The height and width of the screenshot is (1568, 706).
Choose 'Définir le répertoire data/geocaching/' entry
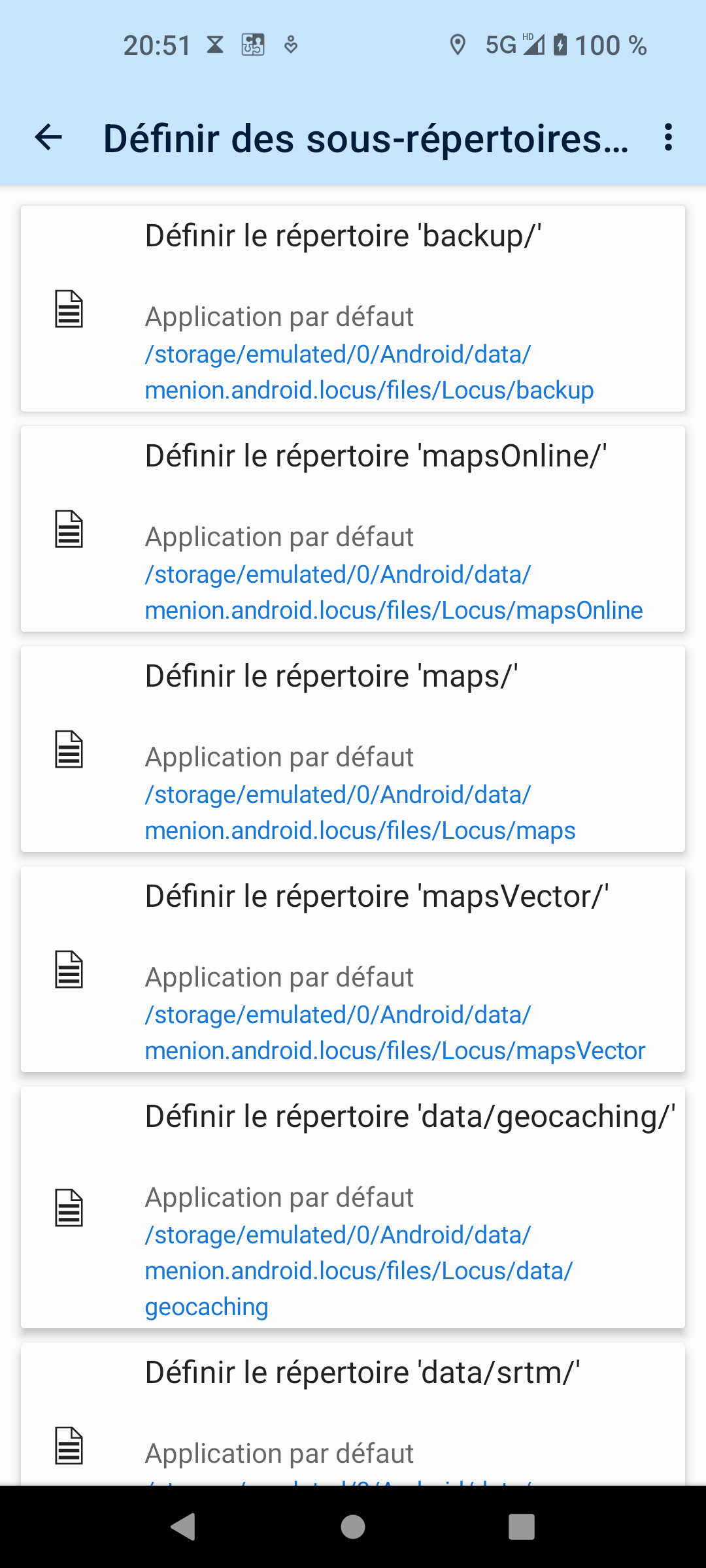coord(410,1117)
